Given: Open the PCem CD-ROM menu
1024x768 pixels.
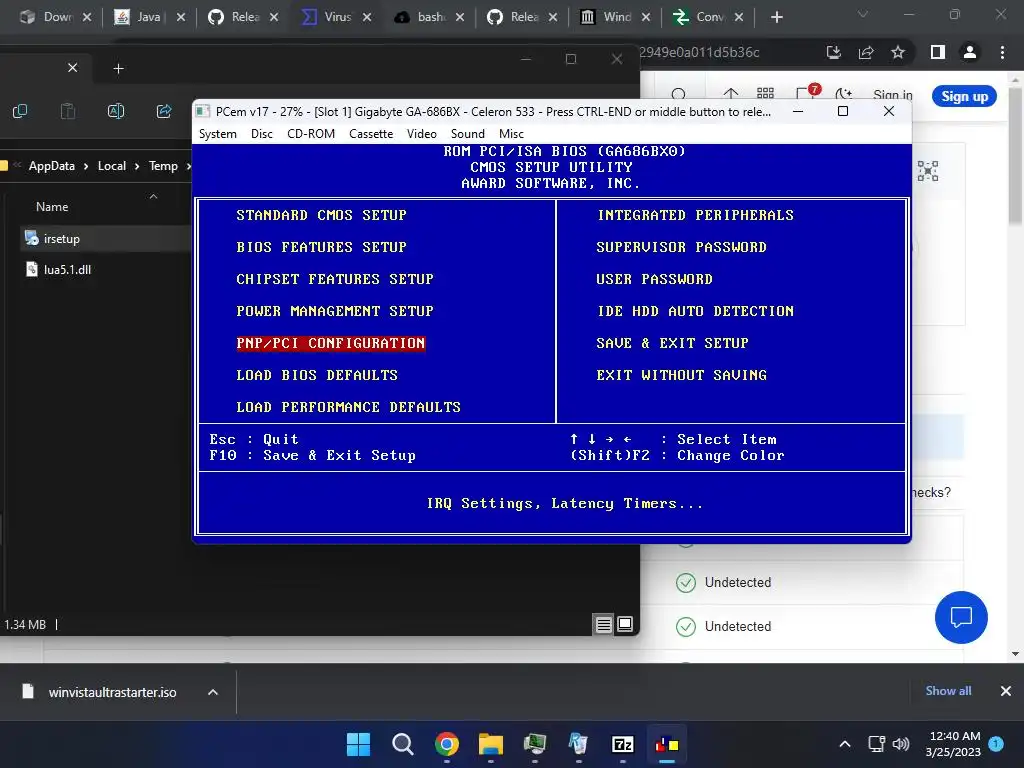Looking at the screenshot, I should (x=311, y=134).
